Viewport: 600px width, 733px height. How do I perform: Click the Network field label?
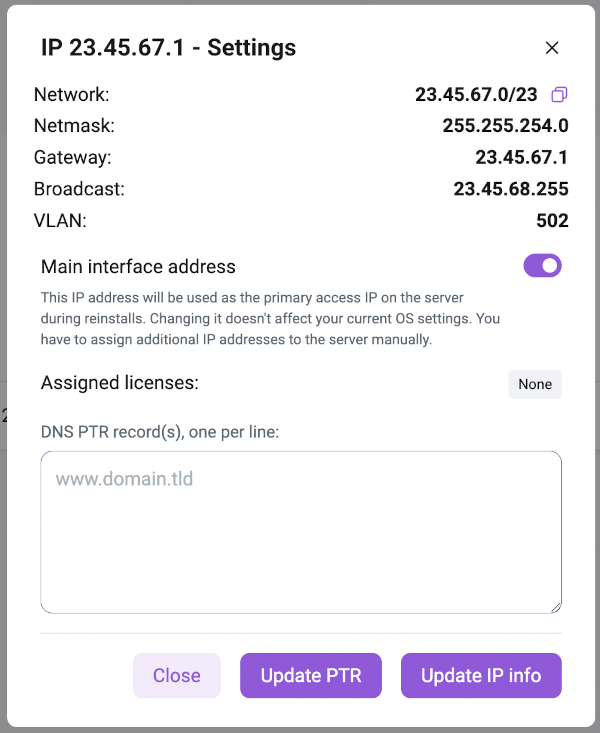point(71,95)
